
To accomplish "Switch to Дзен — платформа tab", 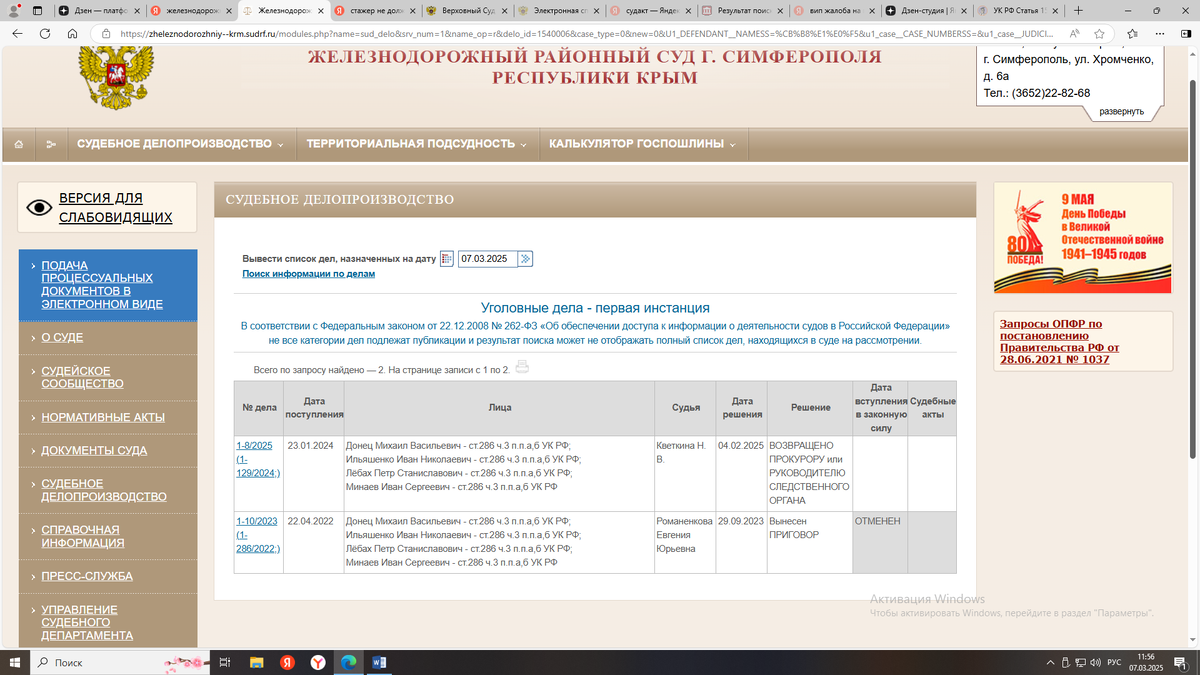I will point(100,10).
